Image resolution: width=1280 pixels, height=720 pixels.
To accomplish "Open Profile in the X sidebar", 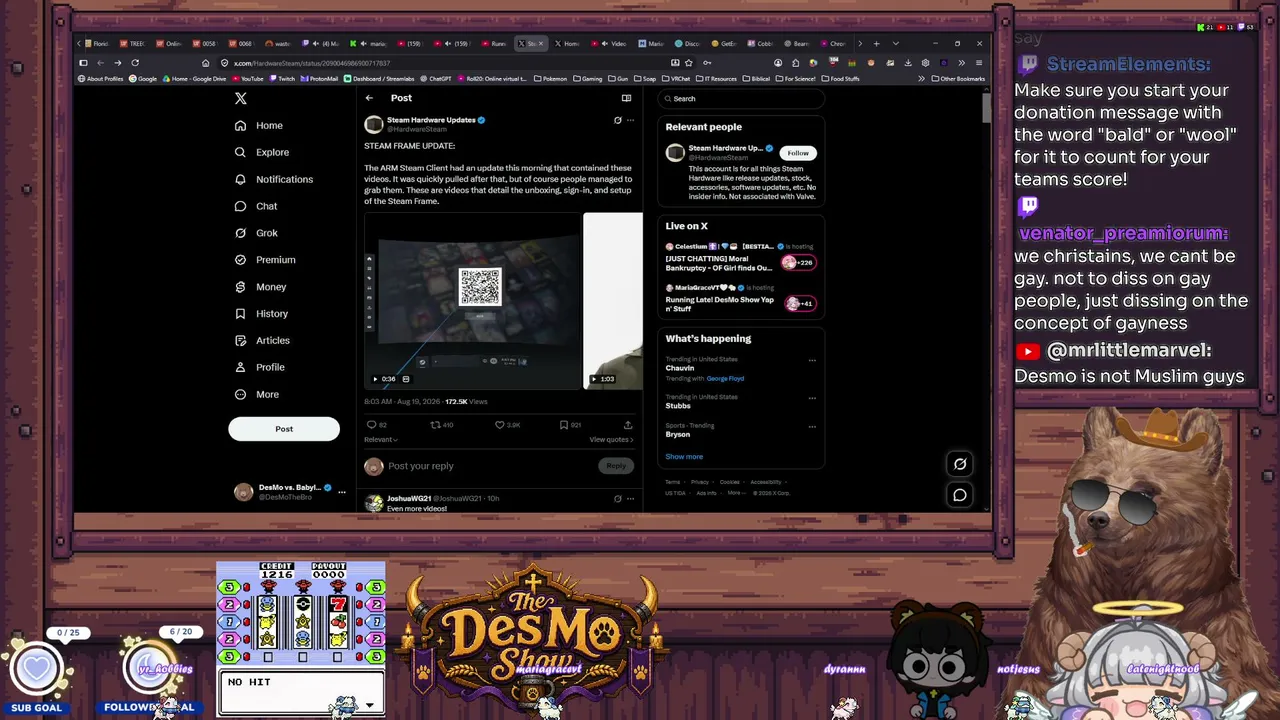I will click(260, 367).
